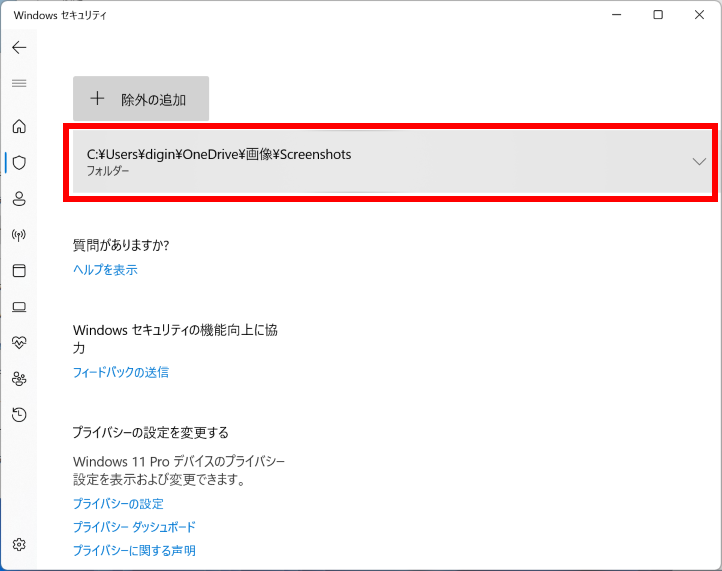Screen dimensions: 722x571
Task: Open Protection history clock icon
Action: 19,414
